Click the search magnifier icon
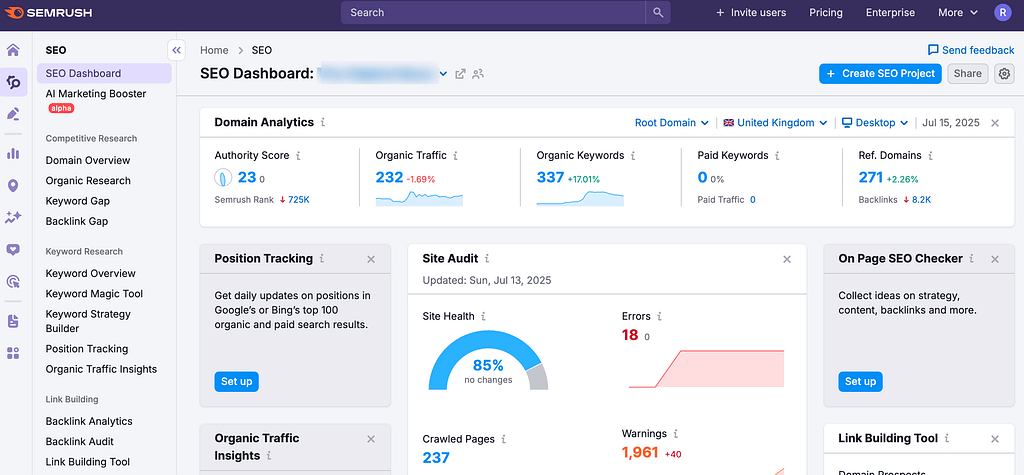This screenshot has height=475, width=1024. pos(657,13)
